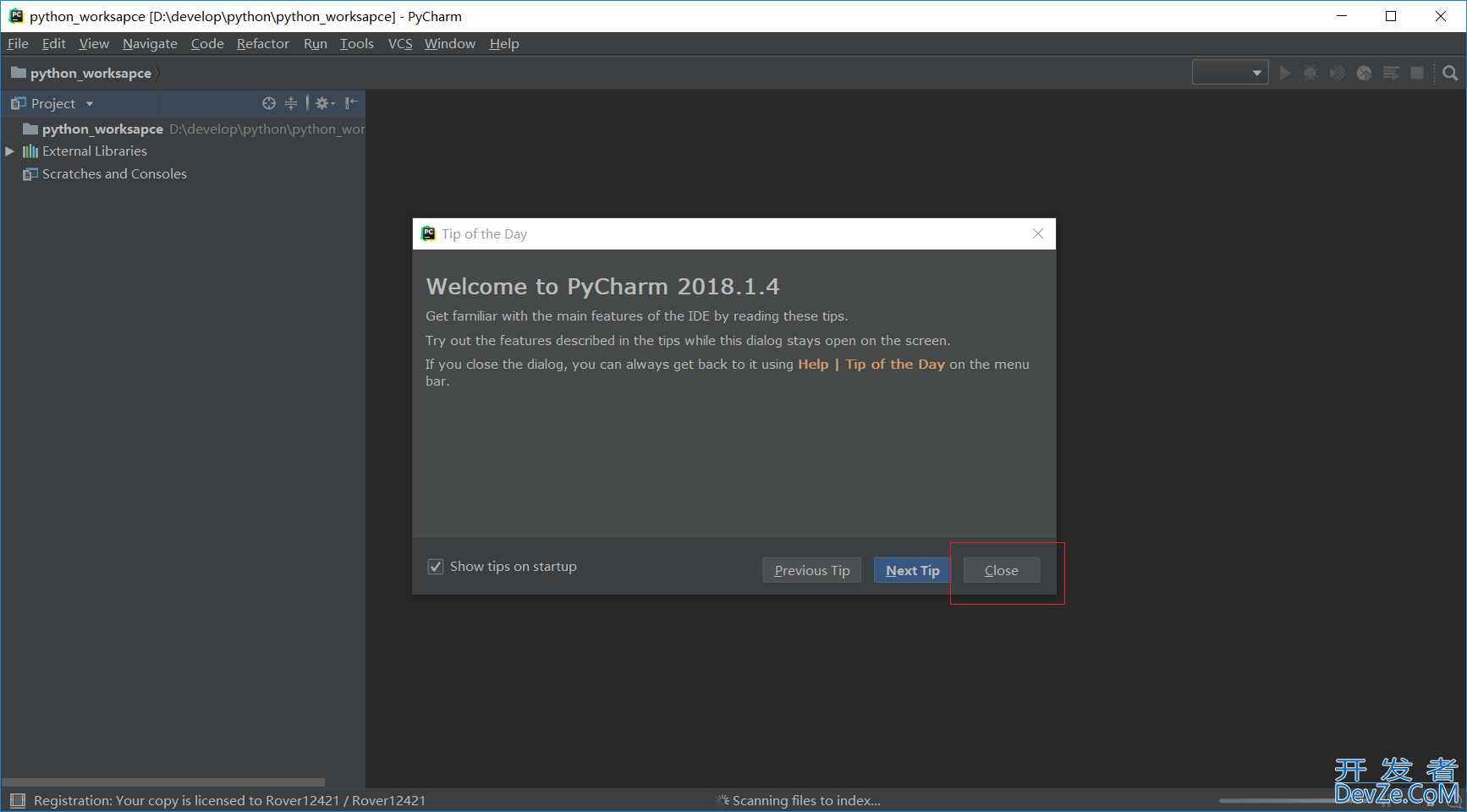1467x812 pixels.
Task: Click the project root folder icon in tree
Action: tap(30, 129)
